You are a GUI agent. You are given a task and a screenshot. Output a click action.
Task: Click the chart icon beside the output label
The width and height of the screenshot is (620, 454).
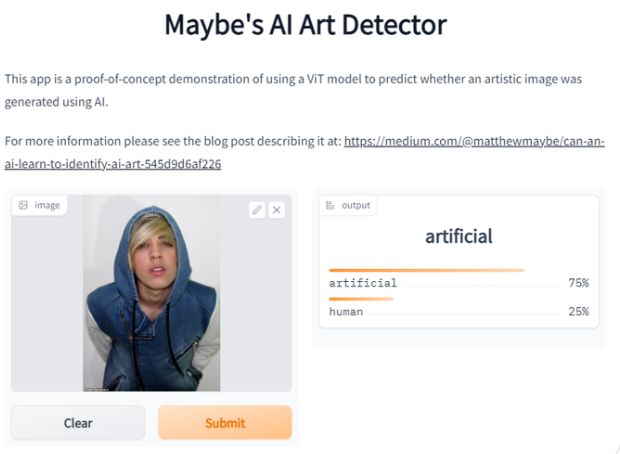tap(330, 205)
